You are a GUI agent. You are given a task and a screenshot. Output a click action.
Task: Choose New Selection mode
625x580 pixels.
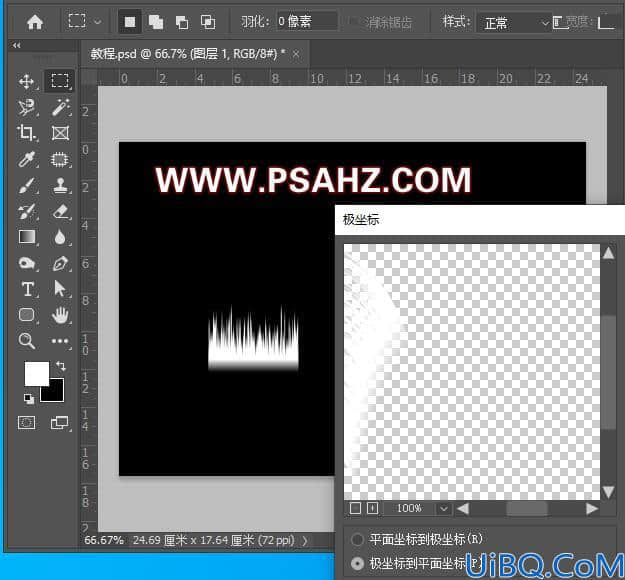click(130, 22)
